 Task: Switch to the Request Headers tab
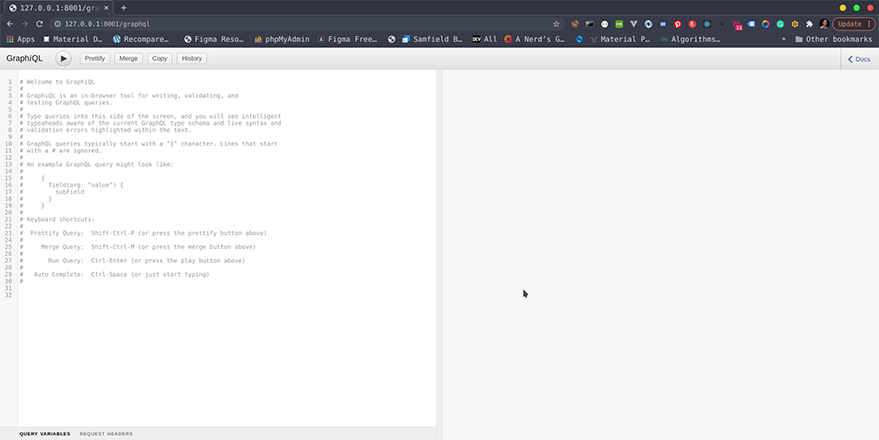coord(106,434)
